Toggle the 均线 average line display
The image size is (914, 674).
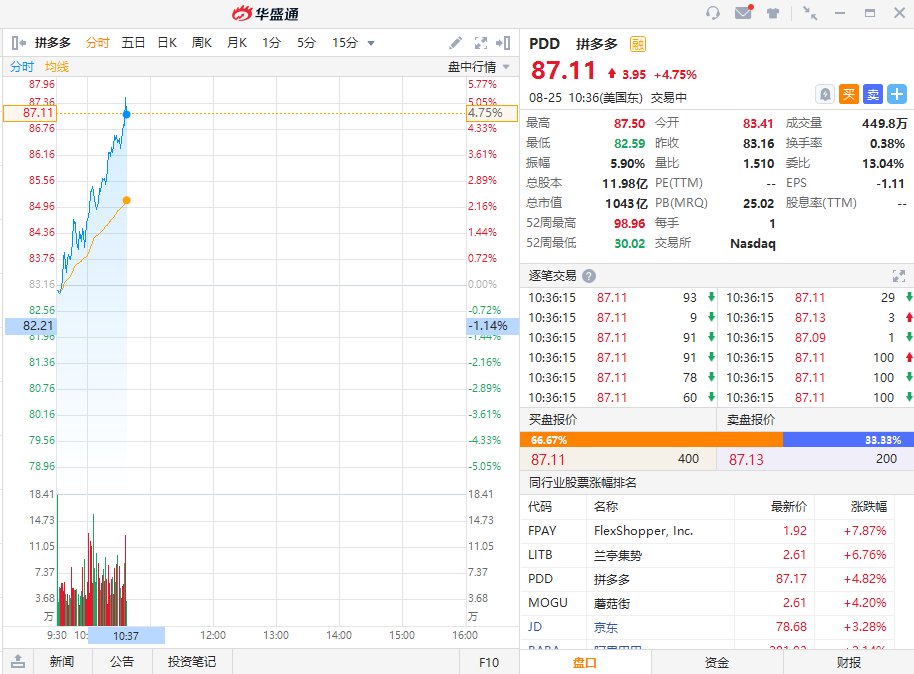57,67
